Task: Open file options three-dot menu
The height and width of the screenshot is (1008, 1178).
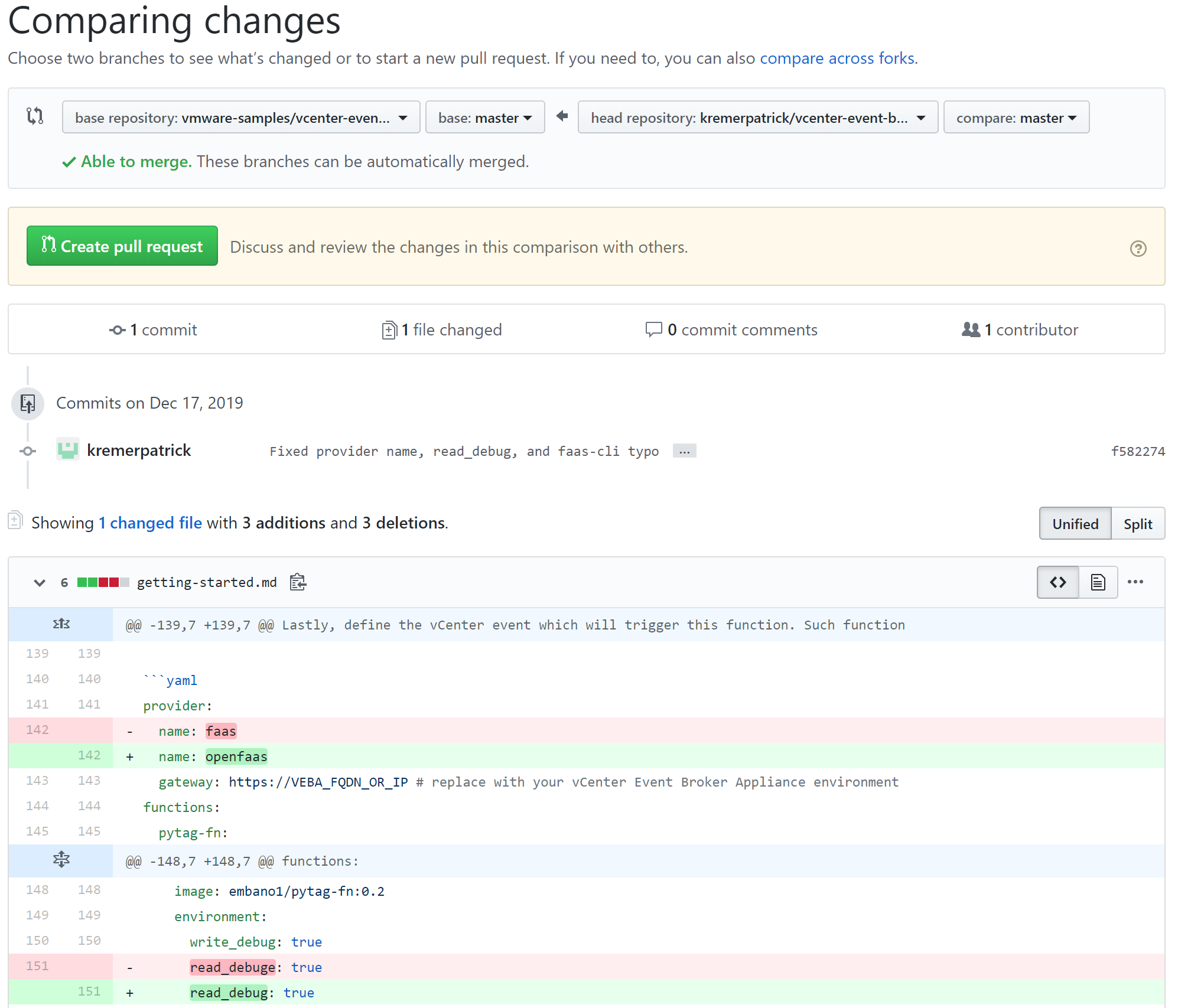Action: 1135,582
